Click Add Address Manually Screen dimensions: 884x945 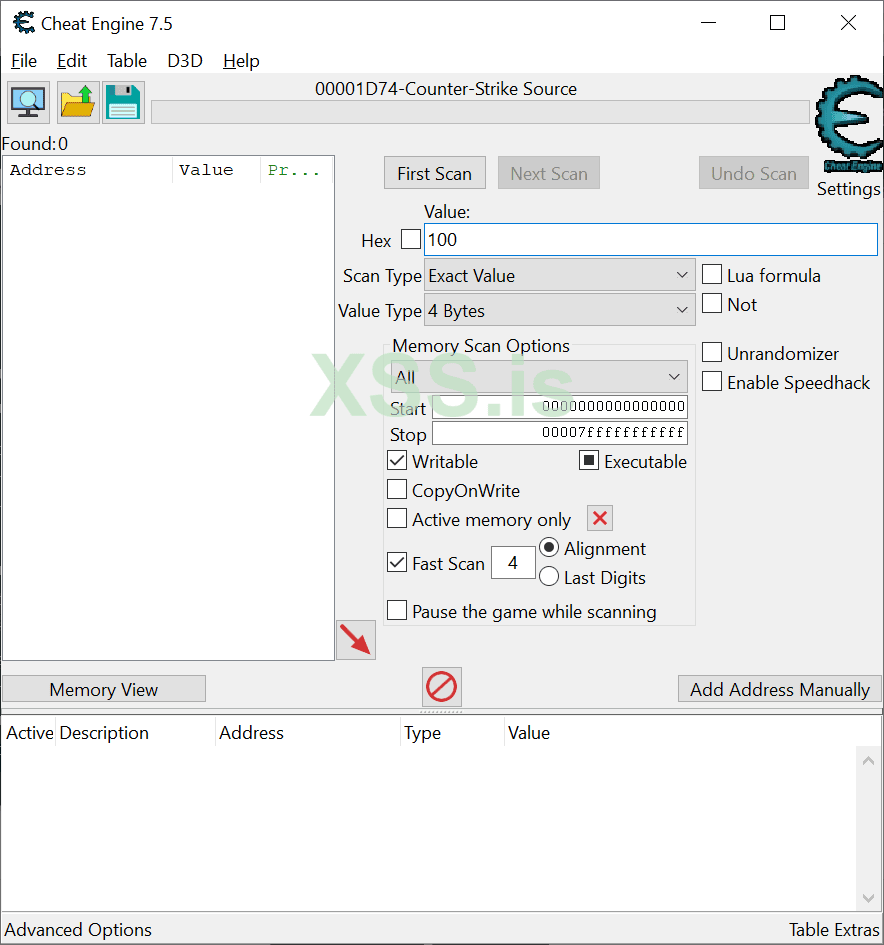(x=780, y=689)
